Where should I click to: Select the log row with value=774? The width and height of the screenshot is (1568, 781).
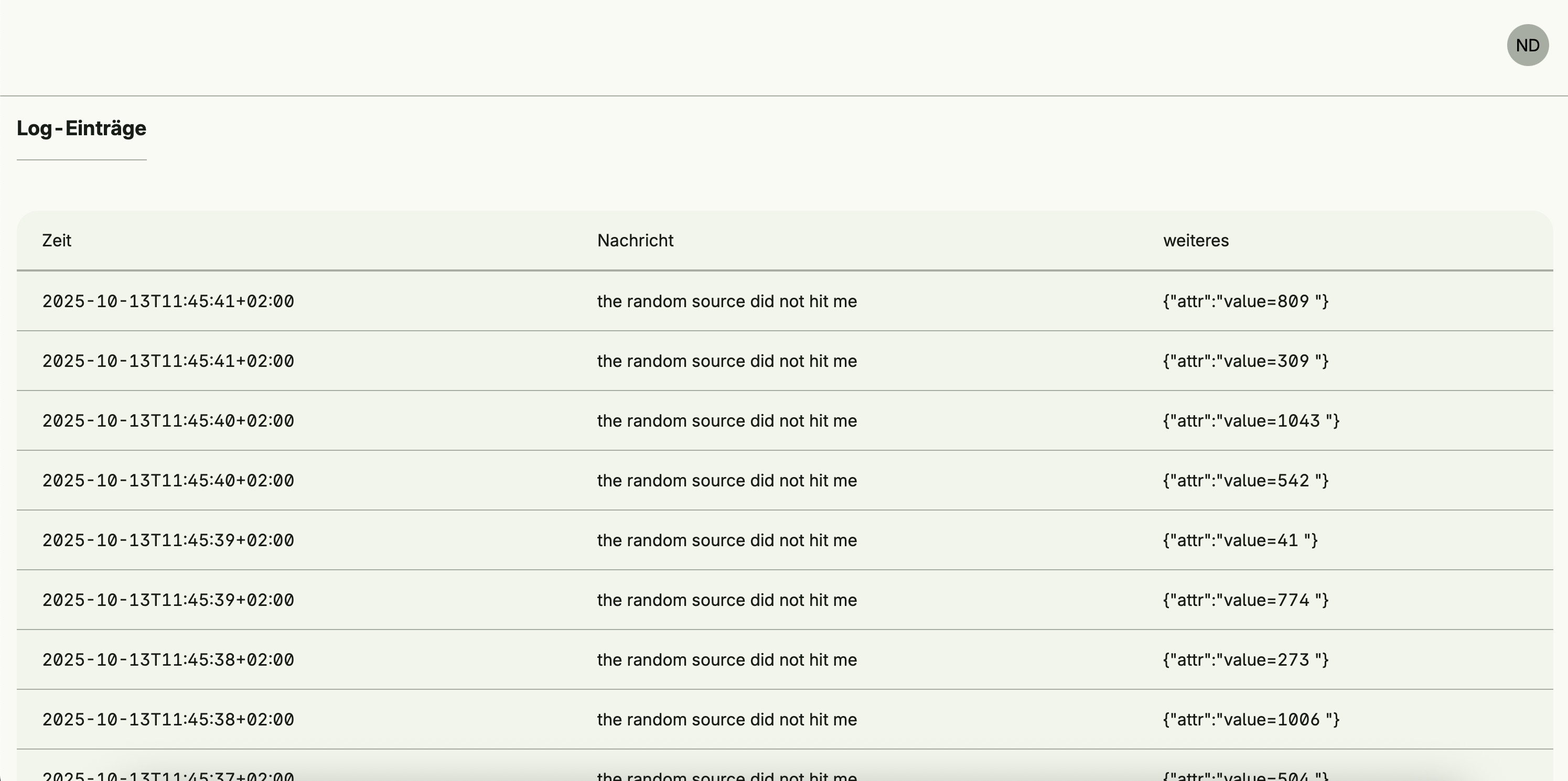[784, 600]
